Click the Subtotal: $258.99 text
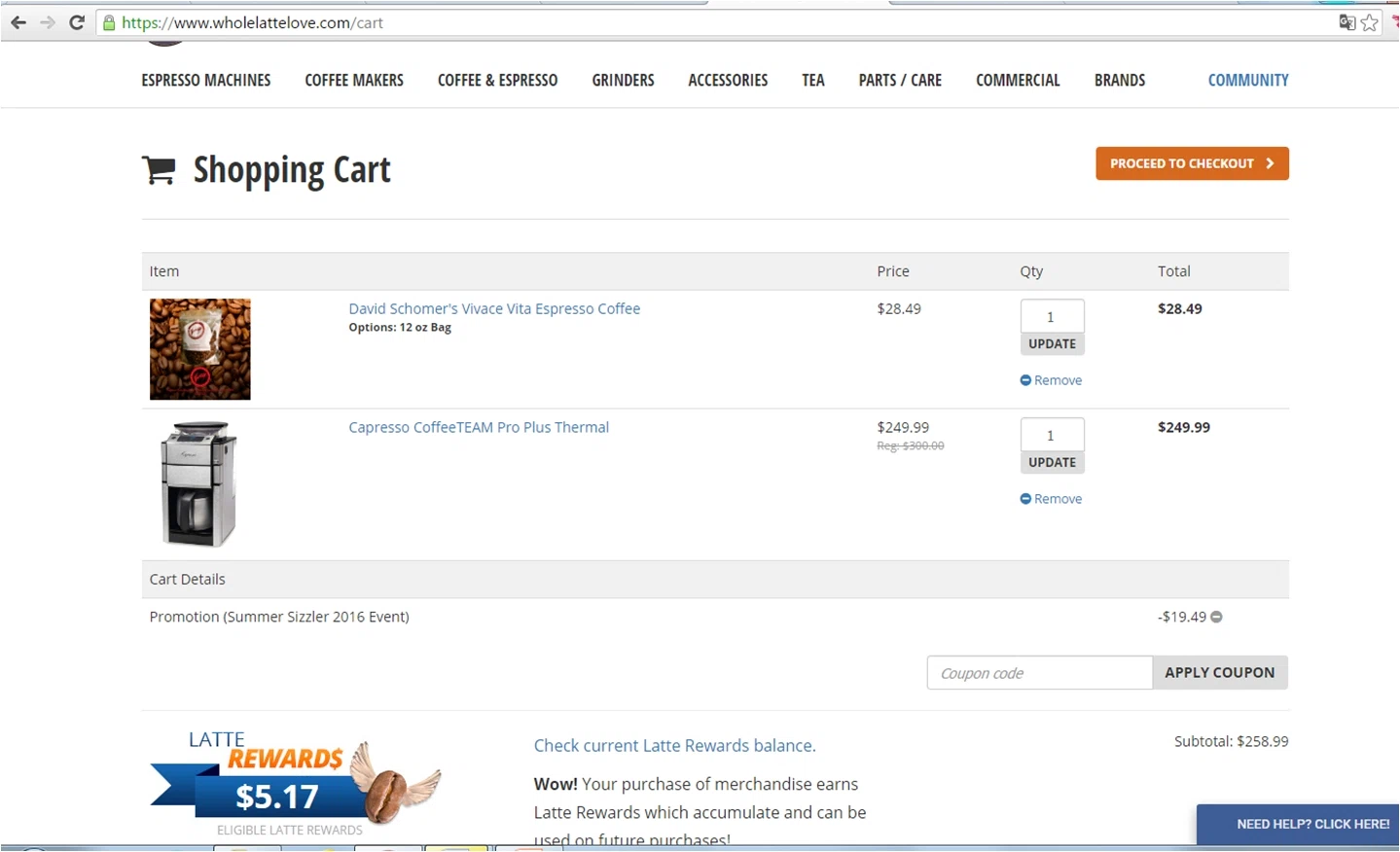Image resolution: width=1400 pixels, height=852 pixels. [x=1231, y=741]
